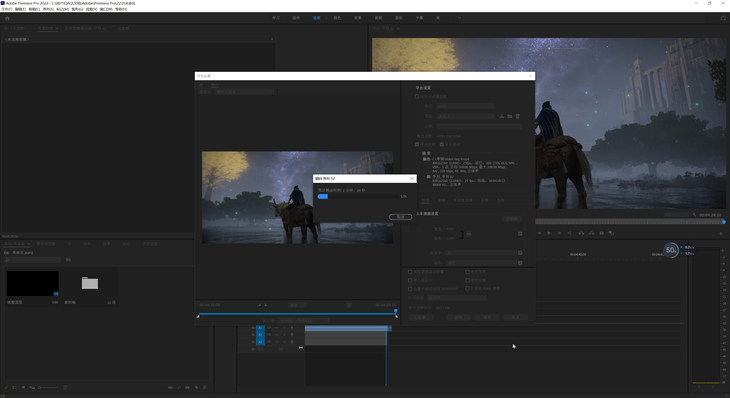Open the Program monitor button editor plus icon
Image resolution: width=730 pixels, height=398 pixels.
click(x=721, y=233)
